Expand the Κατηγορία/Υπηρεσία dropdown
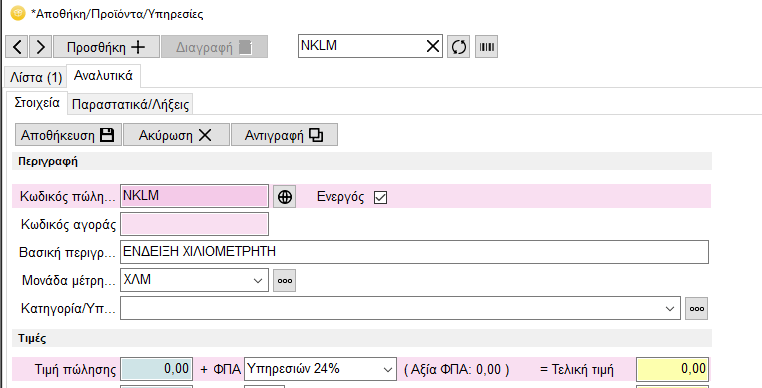762x388 pixels. coord(670,308)
